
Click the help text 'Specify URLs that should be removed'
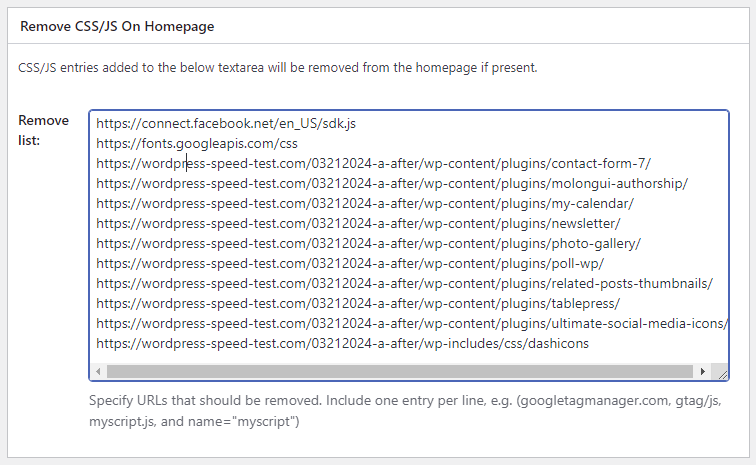click(405, 411)
